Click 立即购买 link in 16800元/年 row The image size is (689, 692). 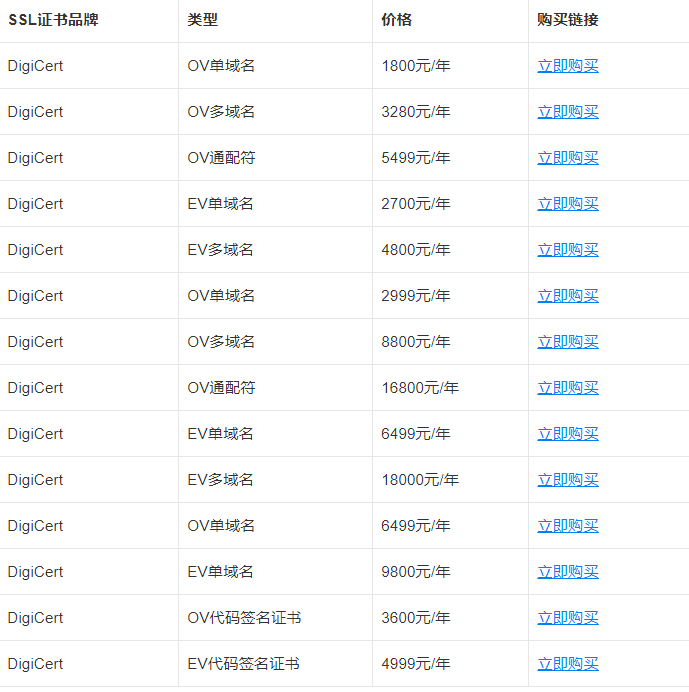coord(568,387)
